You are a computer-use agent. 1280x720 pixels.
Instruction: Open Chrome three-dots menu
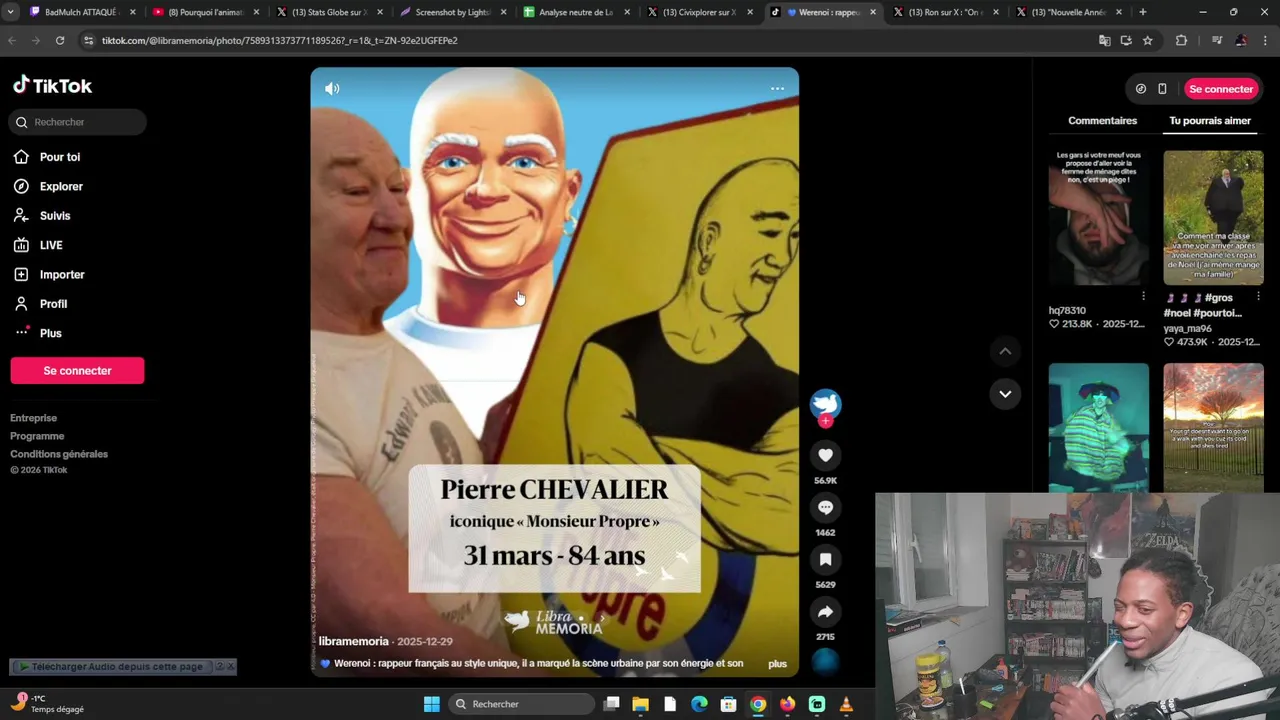1266,40
